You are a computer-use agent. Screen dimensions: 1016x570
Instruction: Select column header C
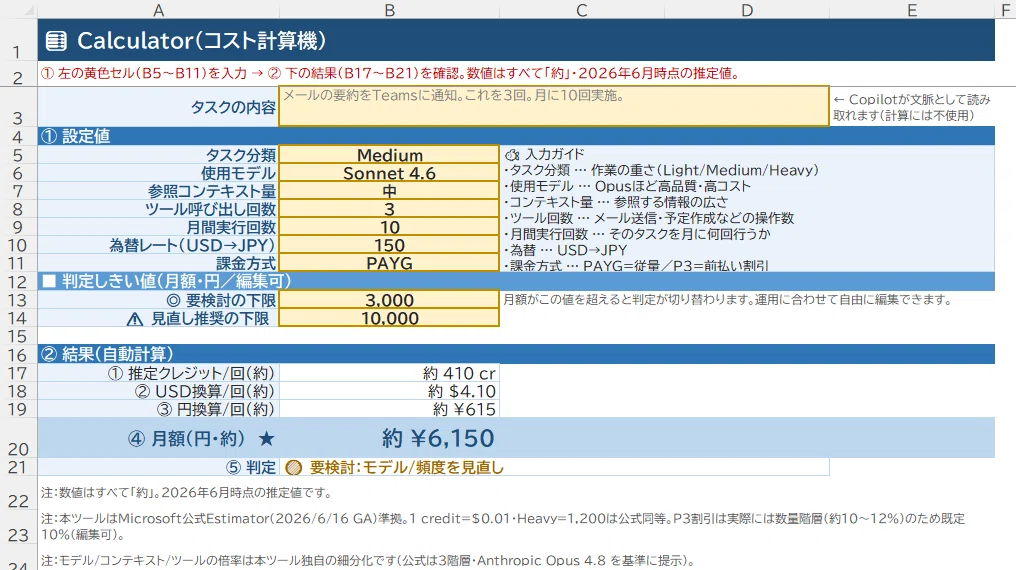(582, 10)
